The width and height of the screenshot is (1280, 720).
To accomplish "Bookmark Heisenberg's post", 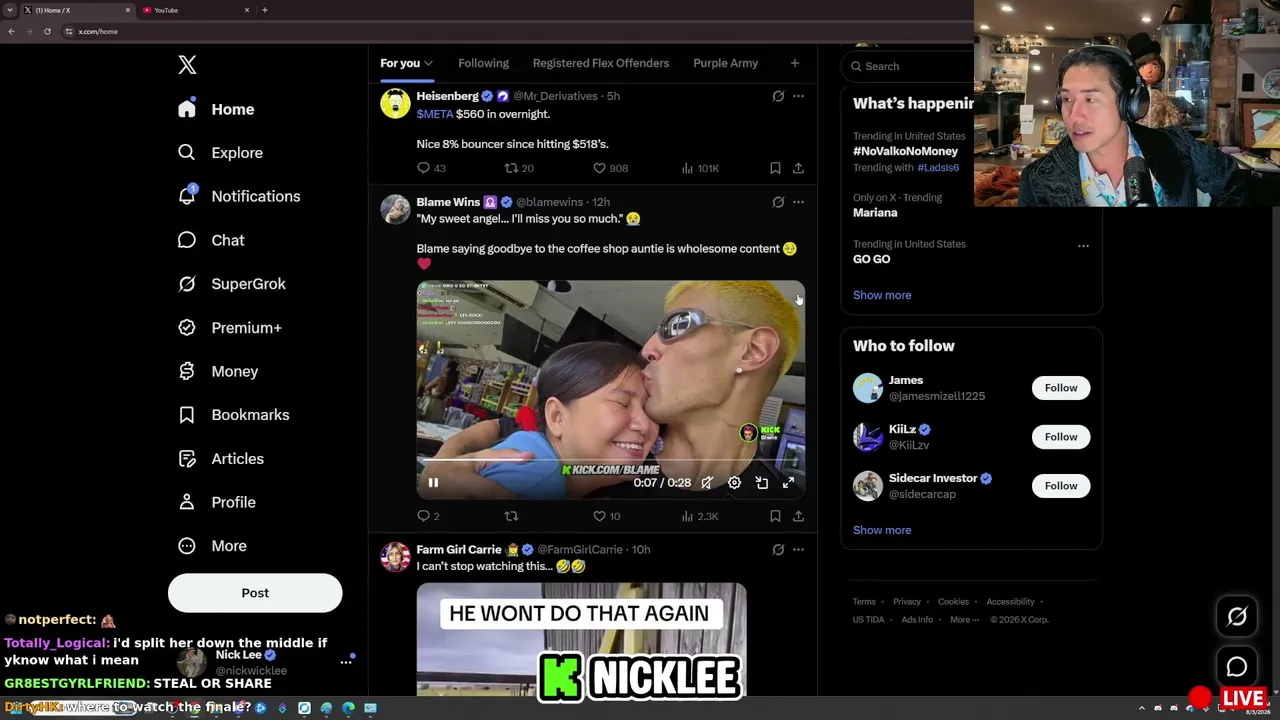I will click(775, 168).
